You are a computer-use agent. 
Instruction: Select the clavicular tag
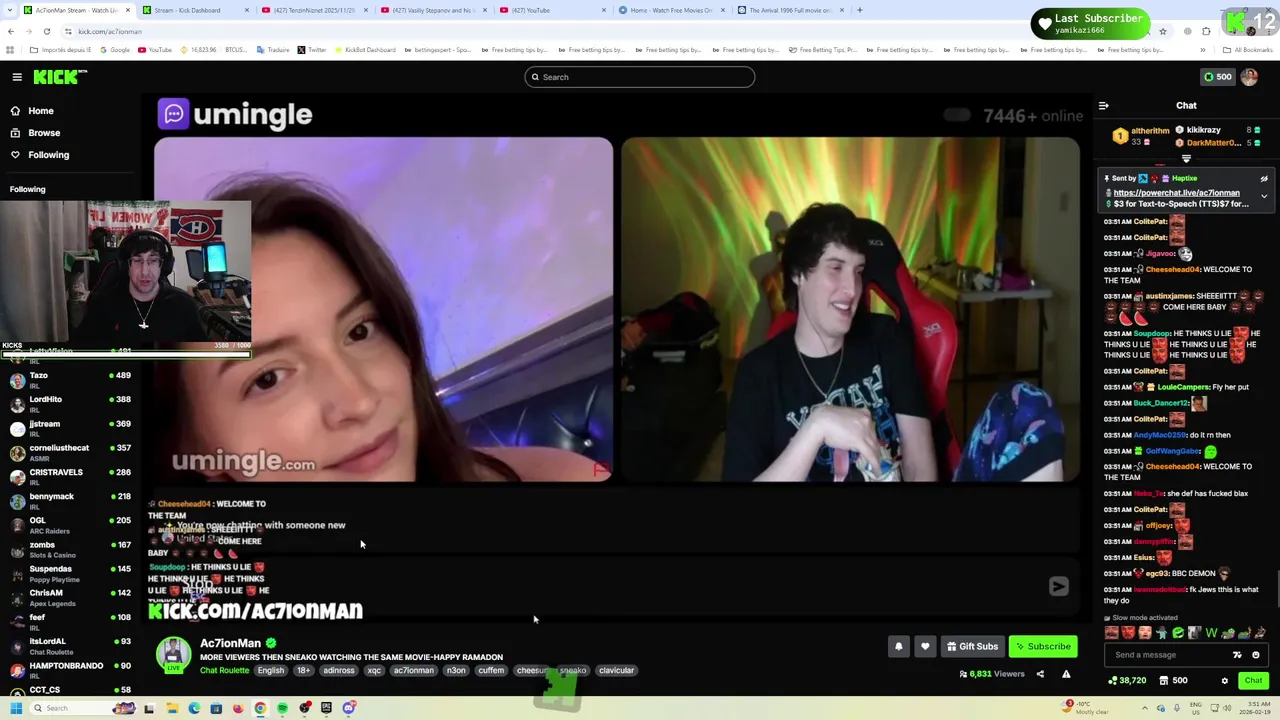coord(616,671)
